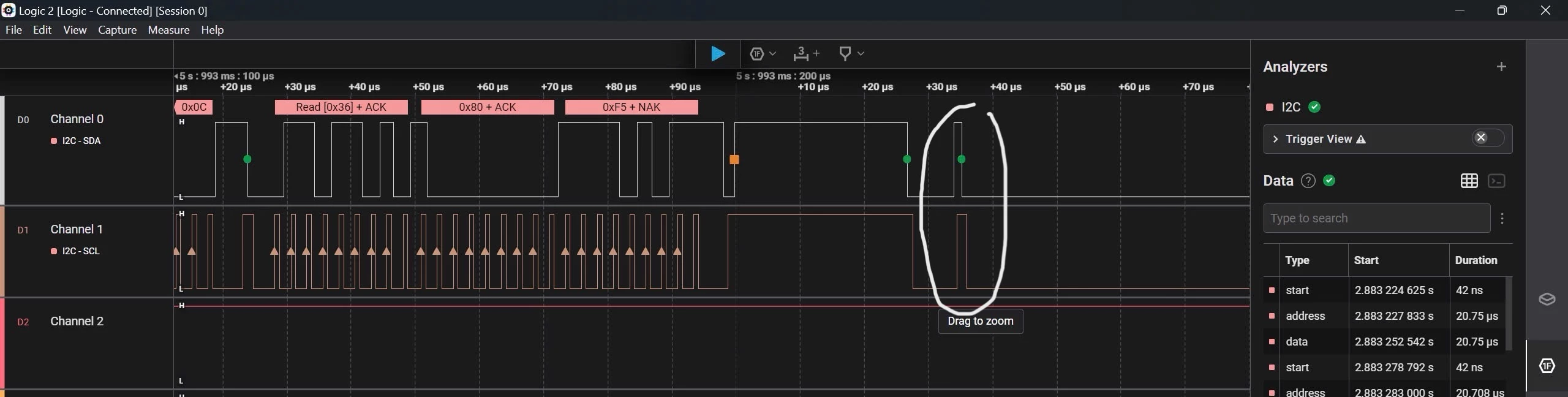1568x397 pixels.
Task: Open the Analyzers panel sidebar icon
Action: 1547,366
